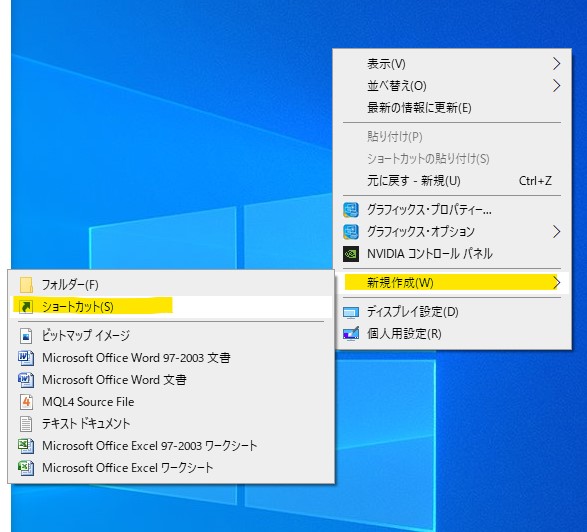Image resolution: width=587 pixels, height=532 pixels.
Task: Click empty desktop wallpaper to dismiss menu
Action: tap(150, 131)
